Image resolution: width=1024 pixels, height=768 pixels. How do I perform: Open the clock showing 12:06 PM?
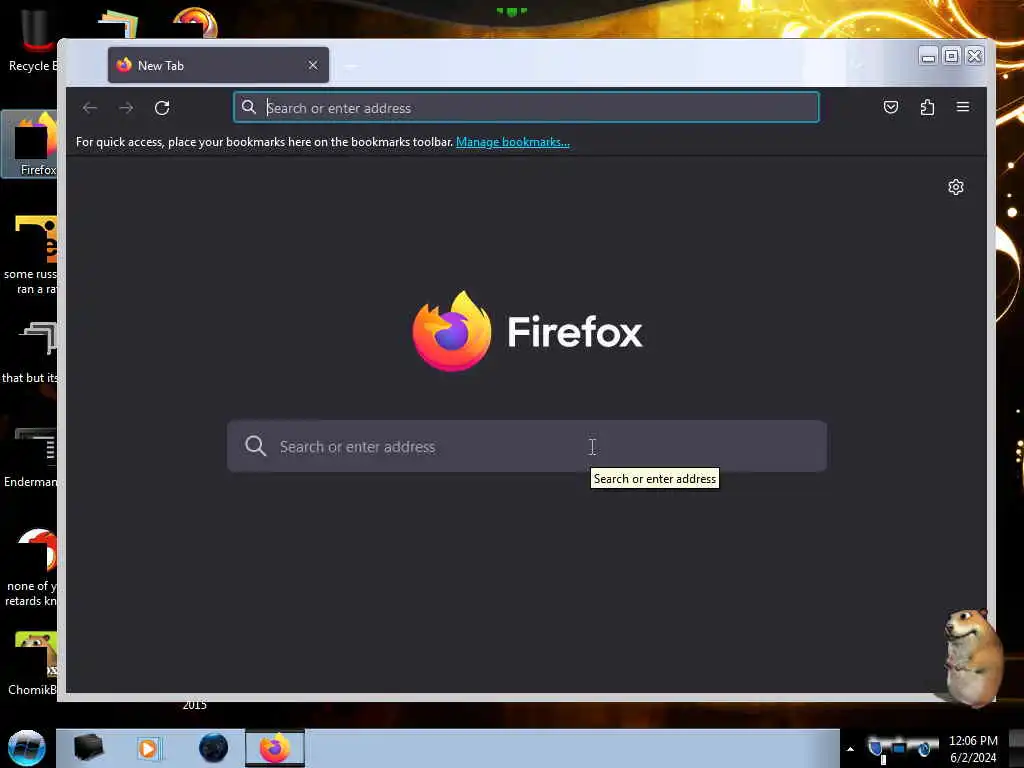(x=973, y=749)
